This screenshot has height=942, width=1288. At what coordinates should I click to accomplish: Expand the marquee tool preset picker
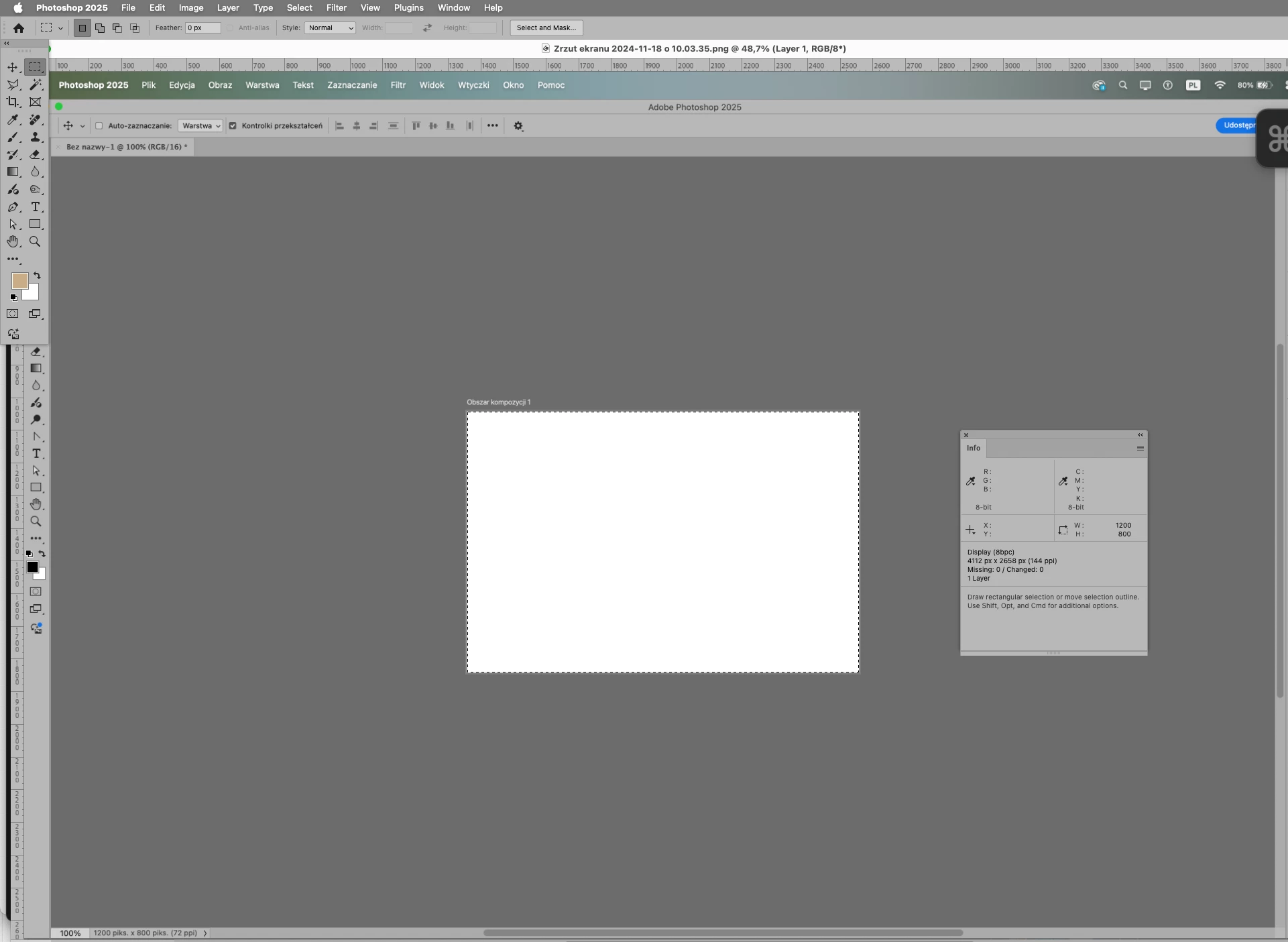[x=60, y=28]
